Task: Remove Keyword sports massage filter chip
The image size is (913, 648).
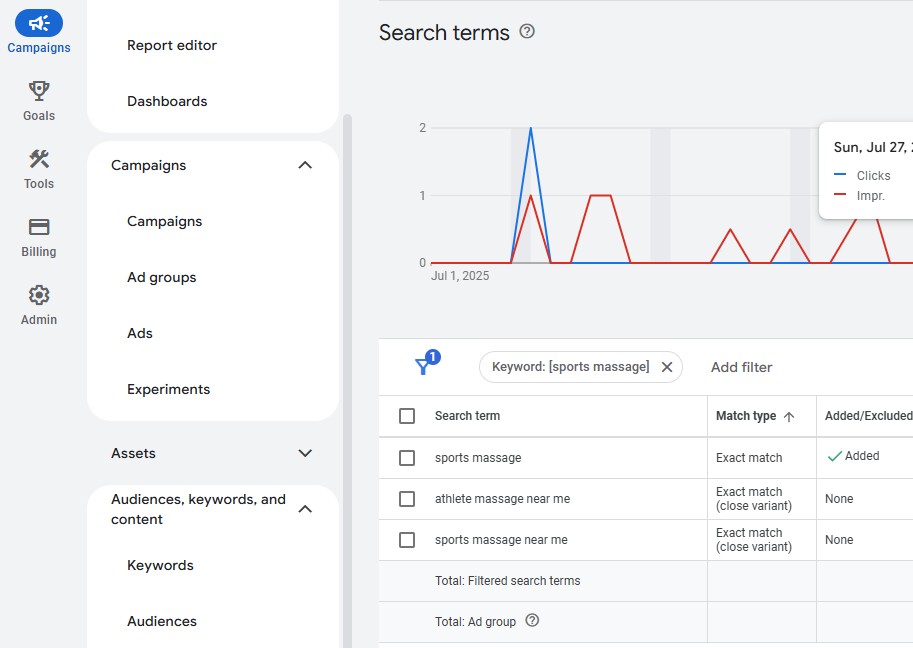Action: pyautogui.click(x=667, y=367)
